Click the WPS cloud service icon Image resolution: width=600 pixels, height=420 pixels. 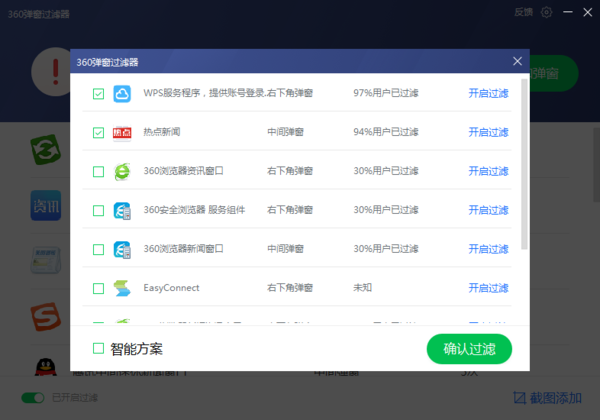pyautogui.click(x=122, y=94)
